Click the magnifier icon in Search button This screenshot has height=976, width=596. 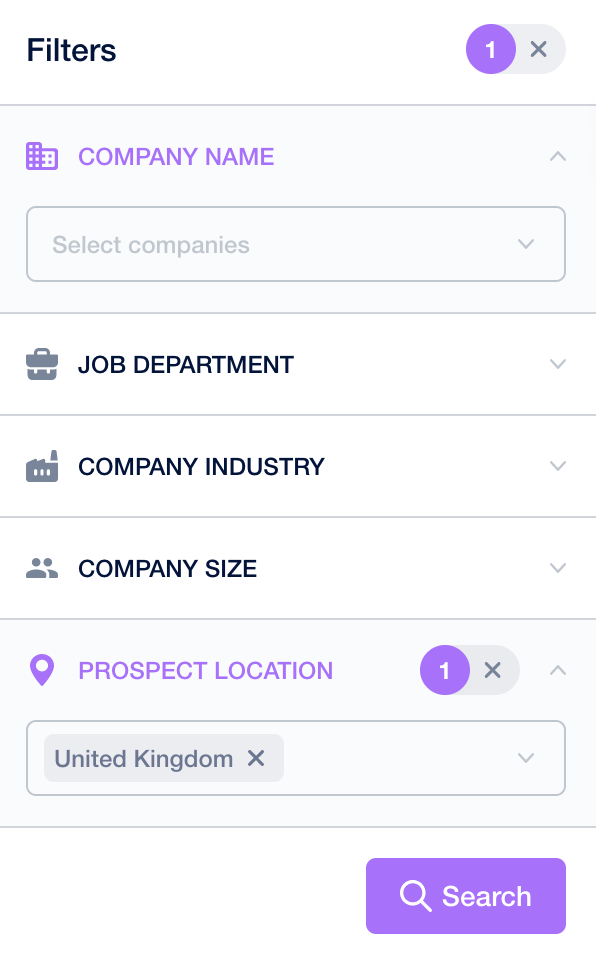415,896
